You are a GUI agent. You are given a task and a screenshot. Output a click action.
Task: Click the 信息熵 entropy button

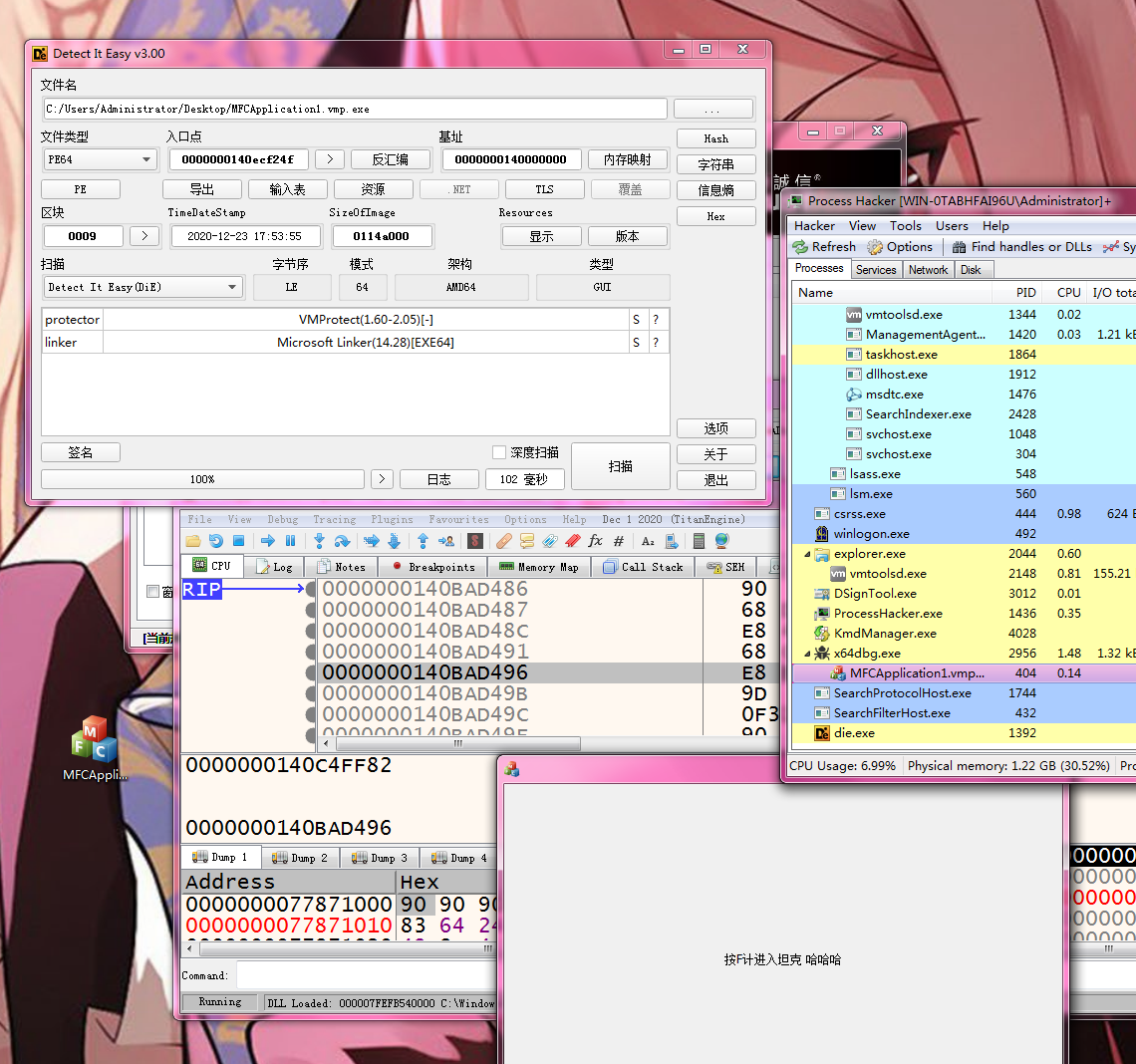tap(715, 190)
